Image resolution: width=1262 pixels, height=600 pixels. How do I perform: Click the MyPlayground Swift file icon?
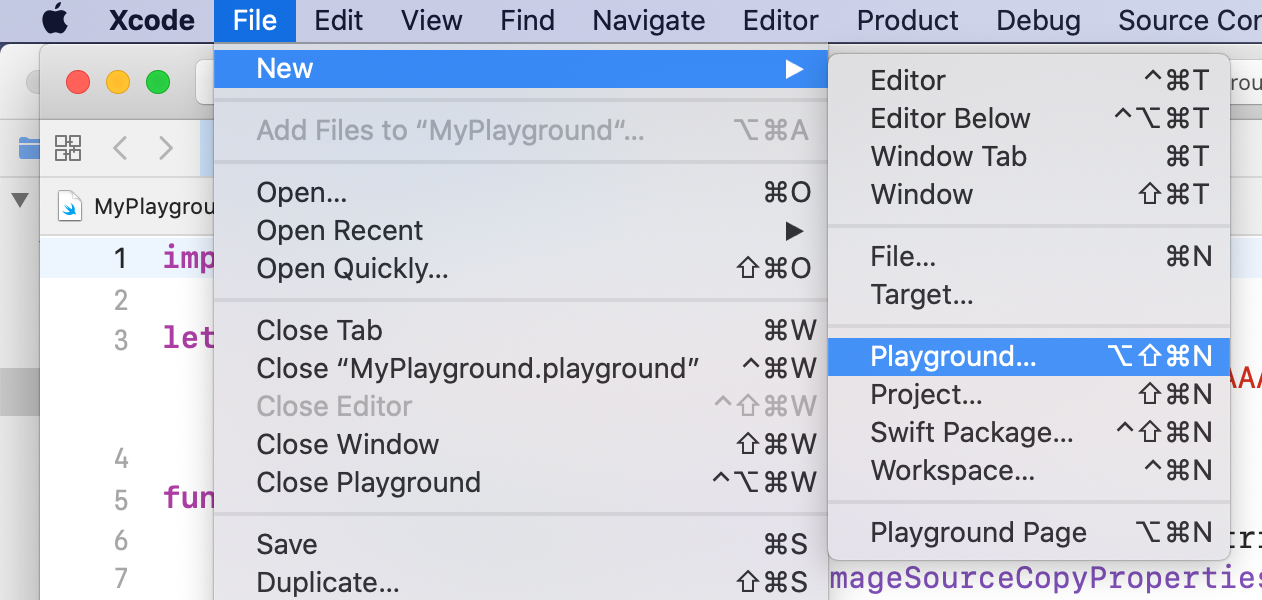click(70, 206)
